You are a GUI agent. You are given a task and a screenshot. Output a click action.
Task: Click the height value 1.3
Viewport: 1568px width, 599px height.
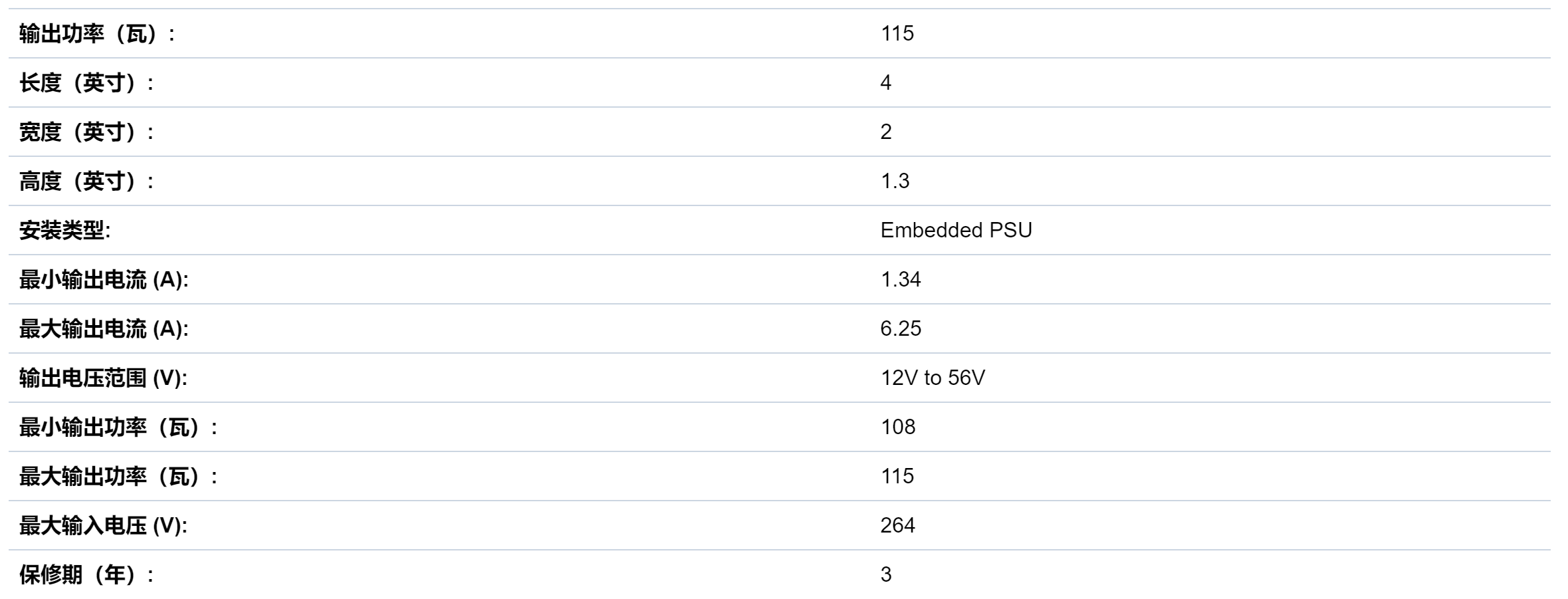pyautogui.click(x=895, y=181)
